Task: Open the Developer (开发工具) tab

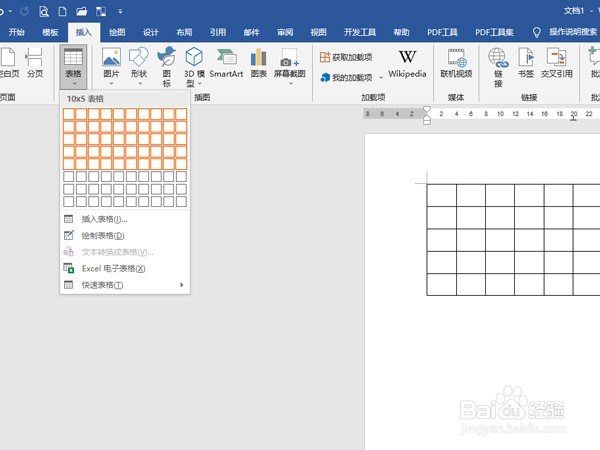Action: (x=360, y=32)
